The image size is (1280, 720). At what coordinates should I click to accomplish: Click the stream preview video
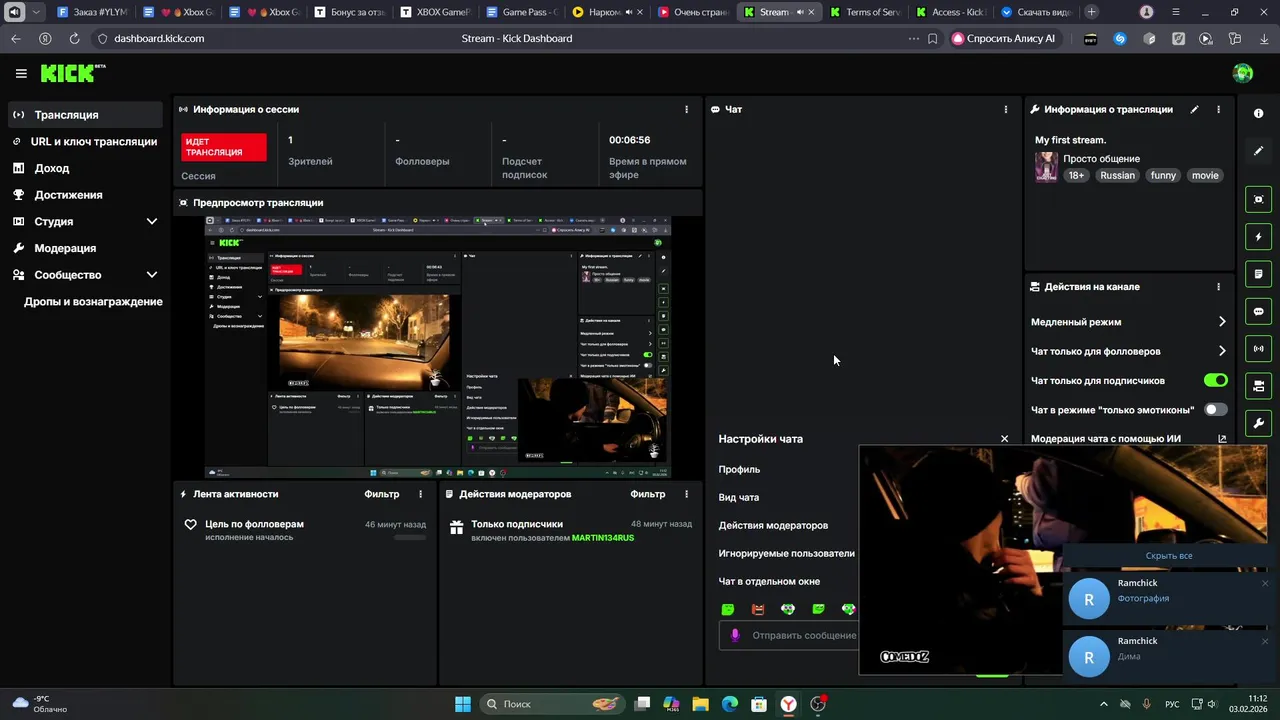438,347
